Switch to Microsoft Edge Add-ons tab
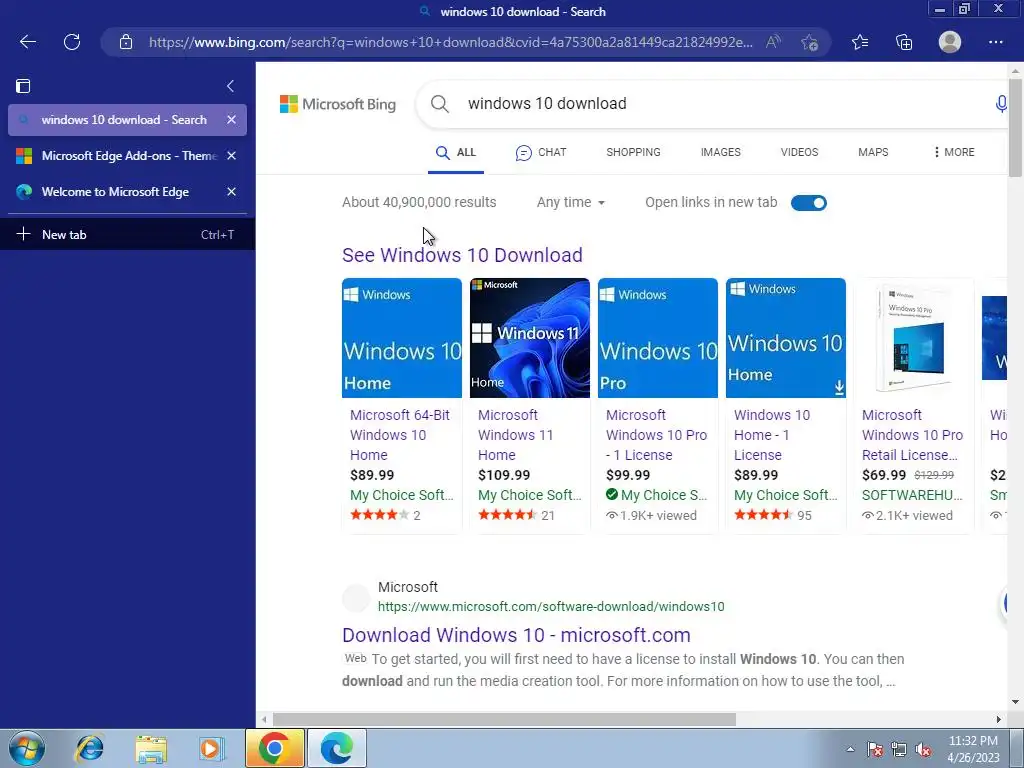The height and width of the screenshot is (768, 1024). coord(127,155)
